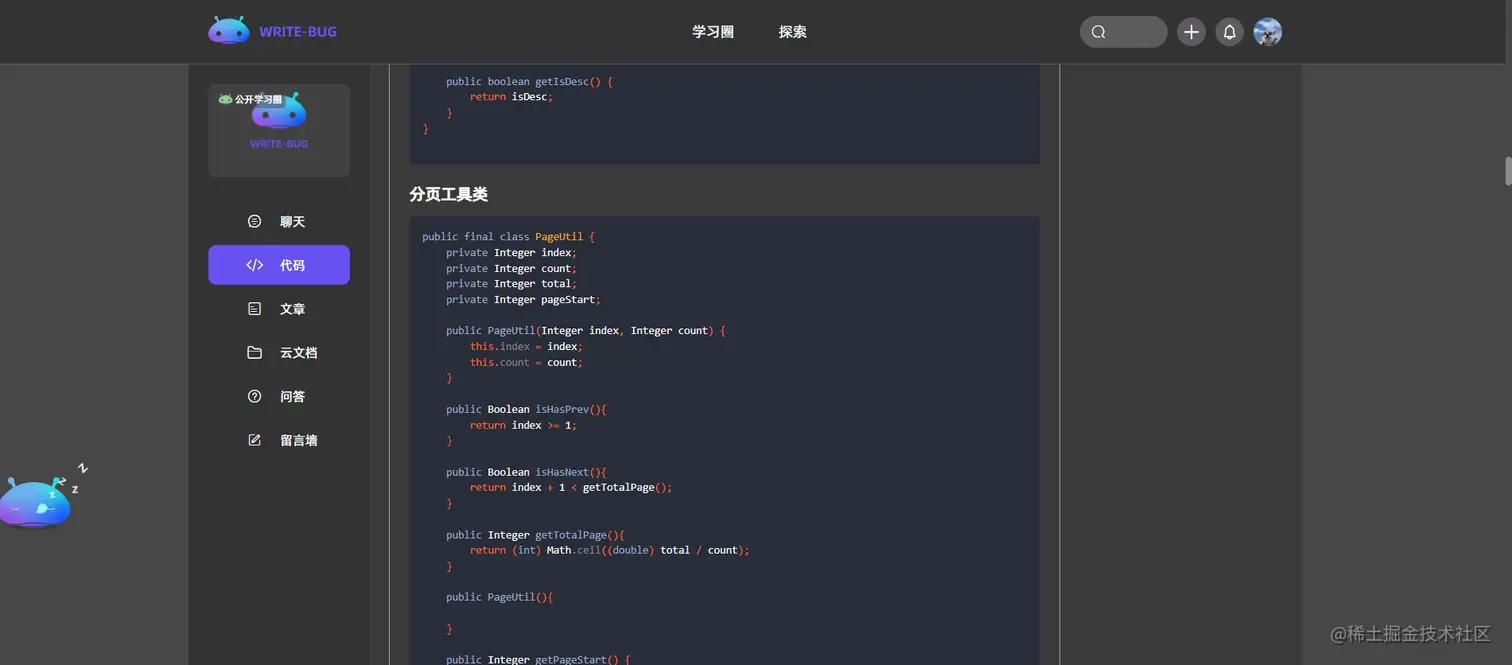Click the message wall edit icon
Viewport: 1512px width, 665px height.
click(x=254, y=440)
